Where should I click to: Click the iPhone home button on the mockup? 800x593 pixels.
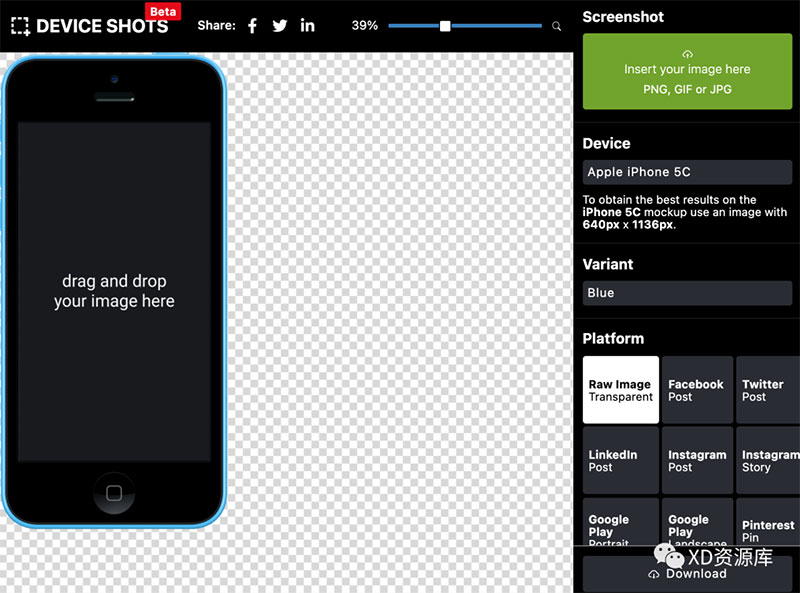click(114, 493)
